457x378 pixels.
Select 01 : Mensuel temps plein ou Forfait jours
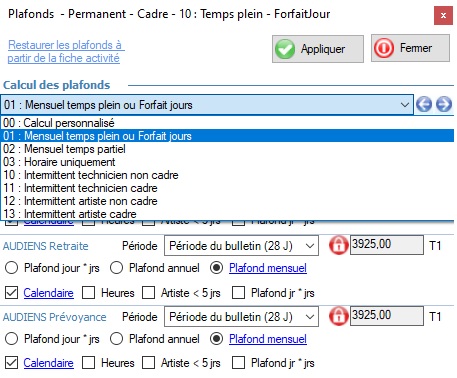click(x=227, y=136)
